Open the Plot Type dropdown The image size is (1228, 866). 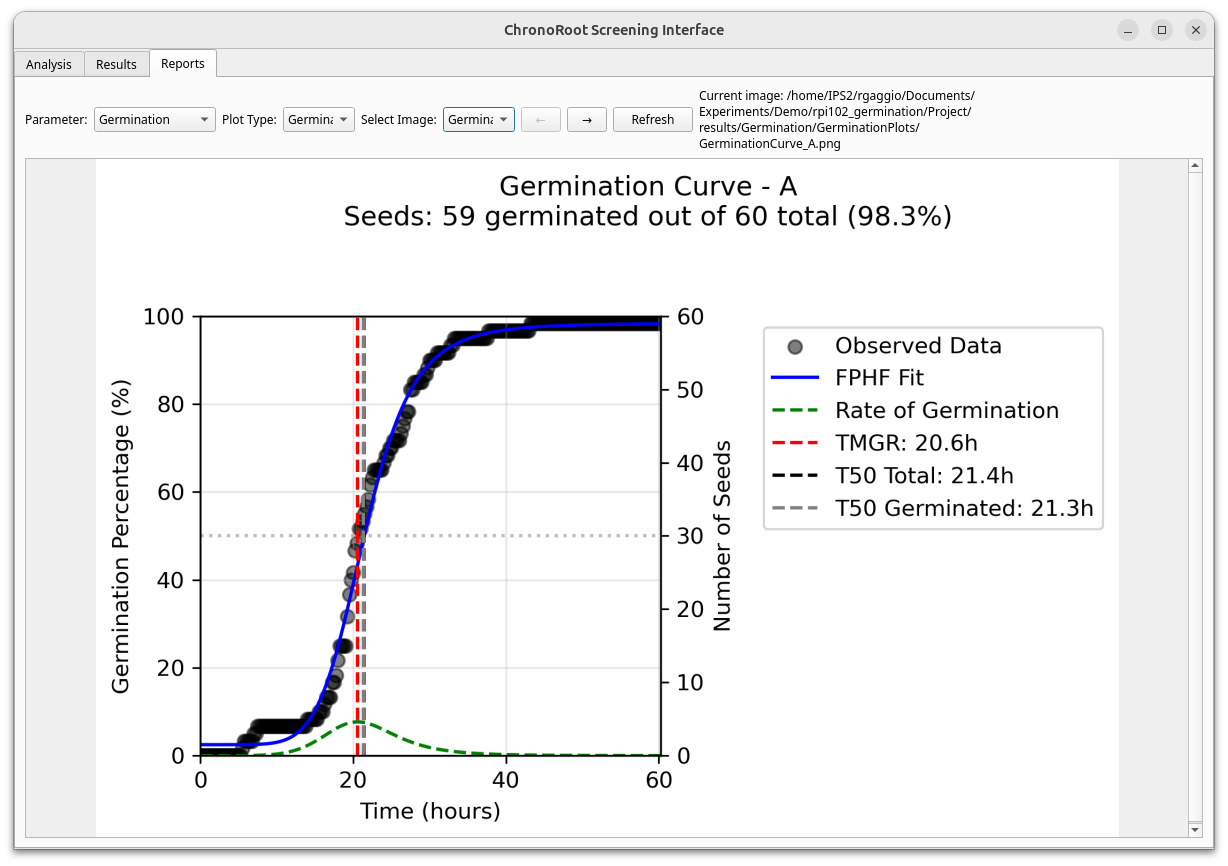(318, 118)
